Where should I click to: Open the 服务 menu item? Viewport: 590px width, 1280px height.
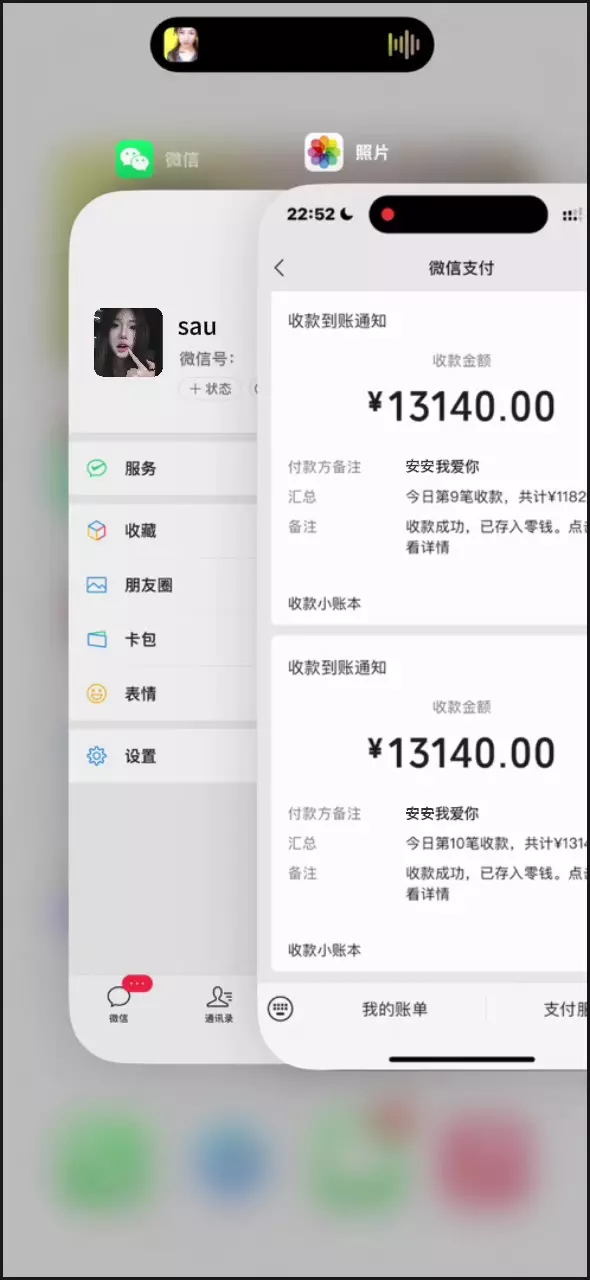pos(165,468)
